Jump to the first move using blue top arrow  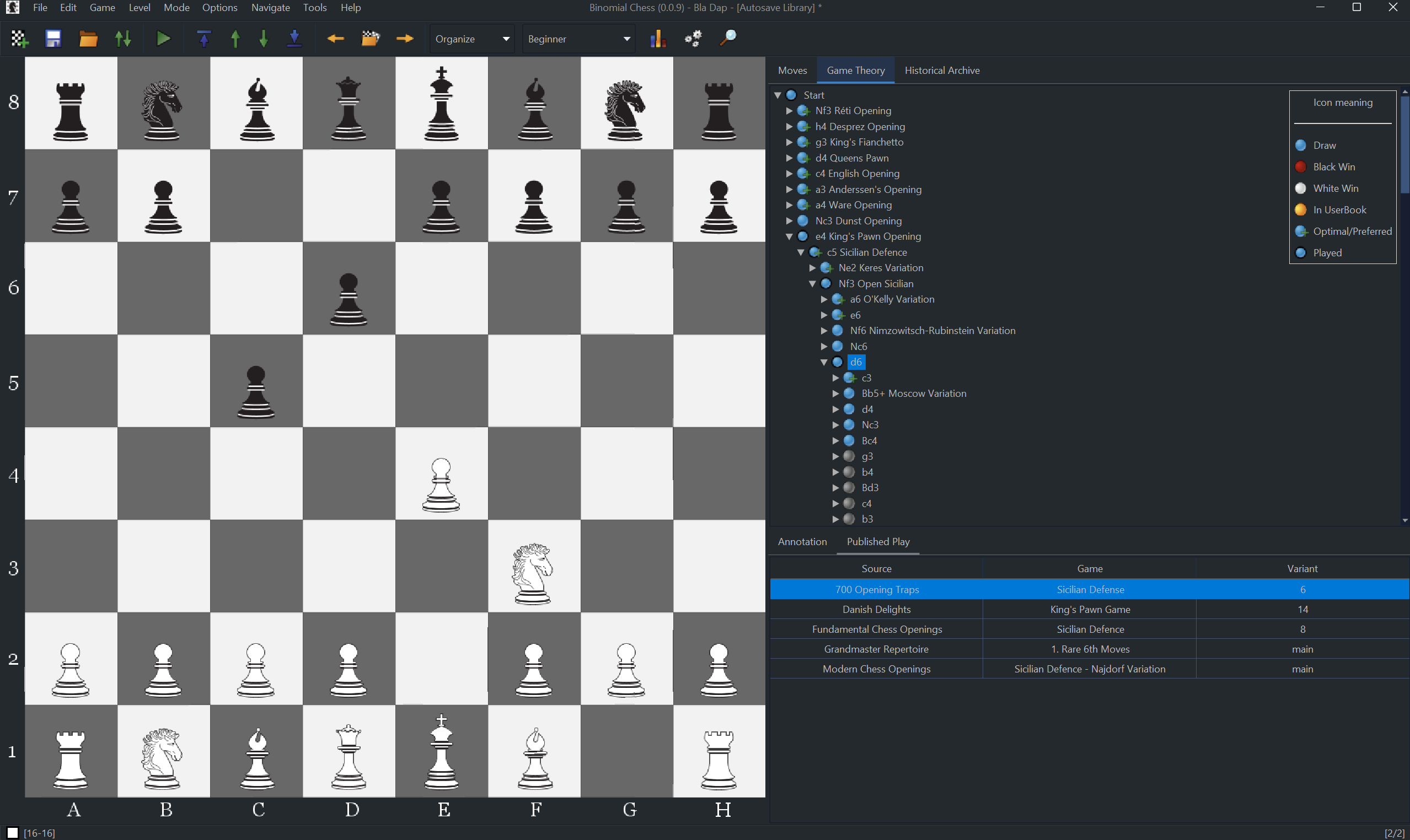click(x=204, y=39)
